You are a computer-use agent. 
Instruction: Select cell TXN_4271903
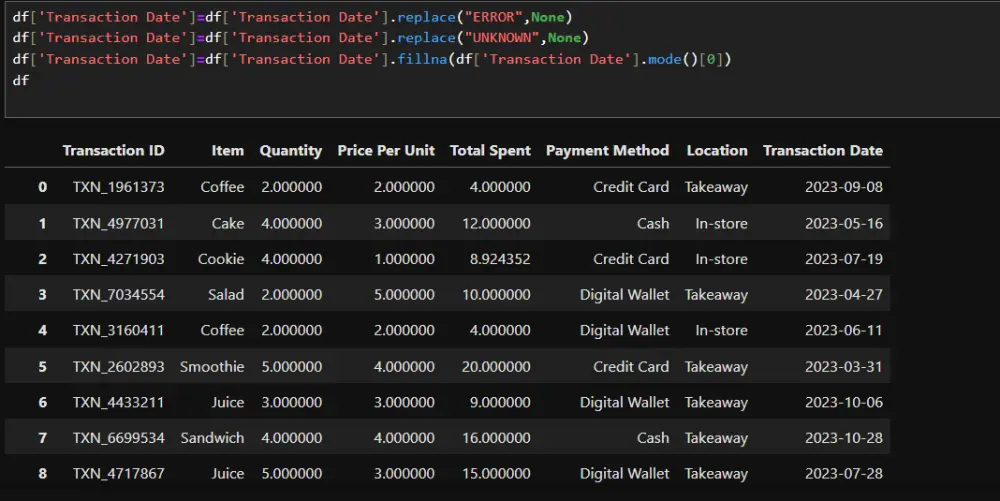pyautogui.click(x=119, y=259)
